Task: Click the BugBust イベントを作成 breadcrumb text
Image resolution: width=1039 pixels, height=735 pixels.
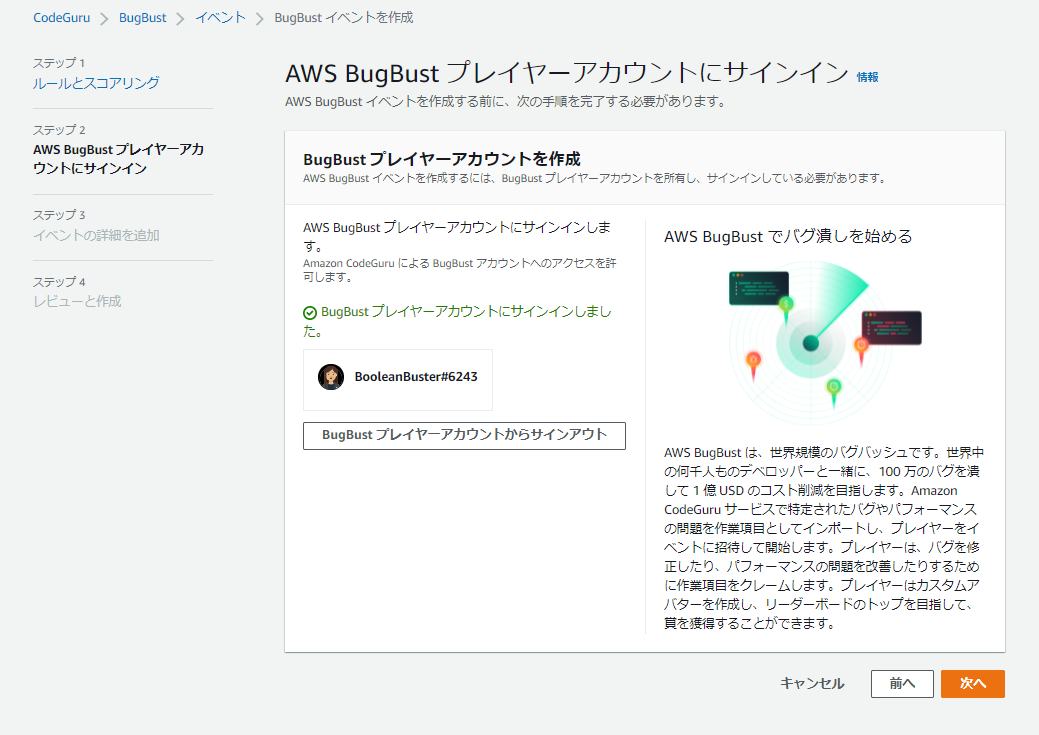Action: (344, 18)
